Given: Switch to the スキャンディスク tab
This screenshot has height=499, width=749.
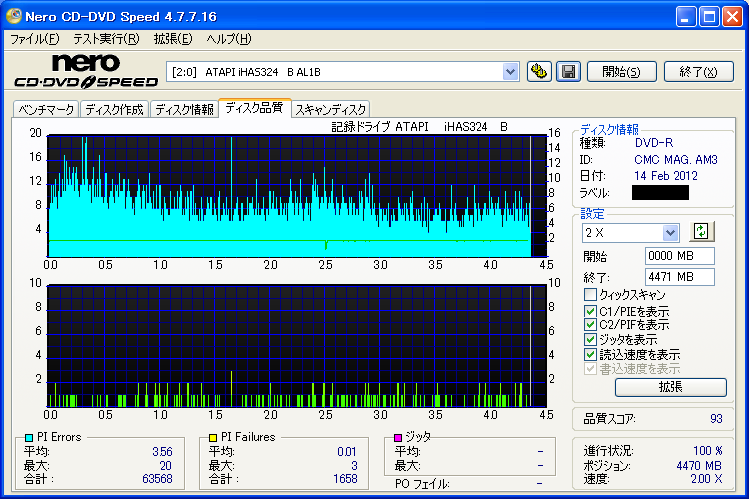Looking at the screenshot, I should point(331,109).
